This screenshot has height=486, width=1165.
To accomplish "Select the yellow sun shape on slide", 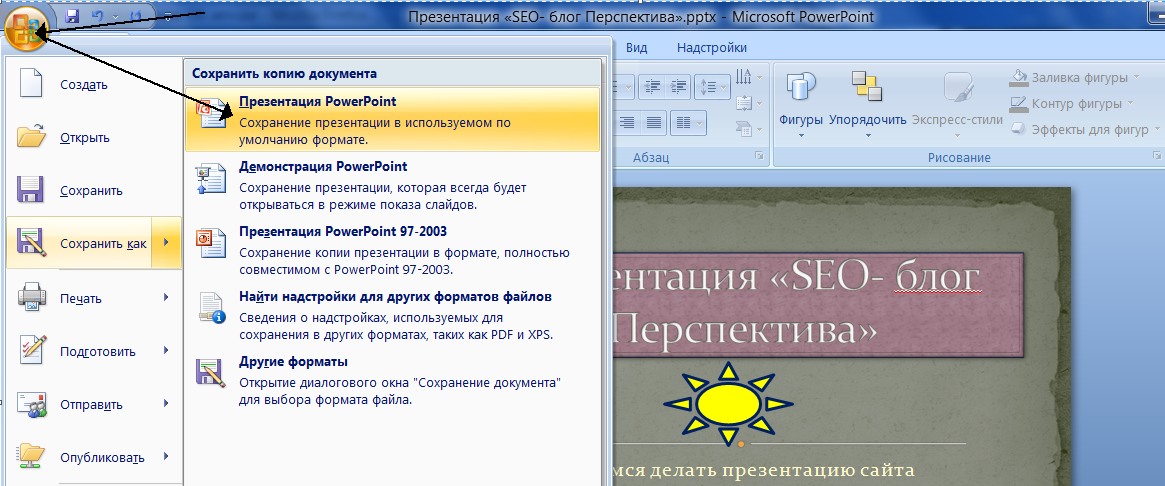I will pyautogui.click(x=728, y=404).
